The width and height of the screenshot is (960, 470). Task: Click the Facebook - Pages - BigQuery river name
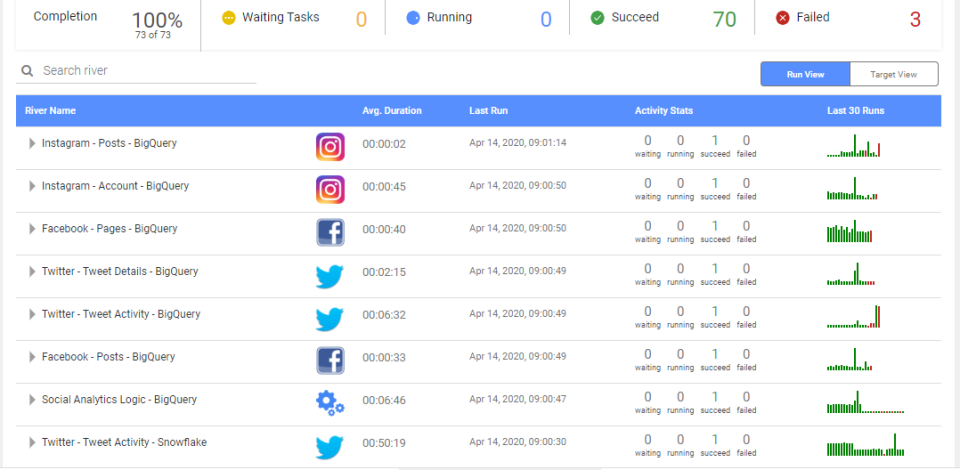pyautogui.click(x=110, y=229)
